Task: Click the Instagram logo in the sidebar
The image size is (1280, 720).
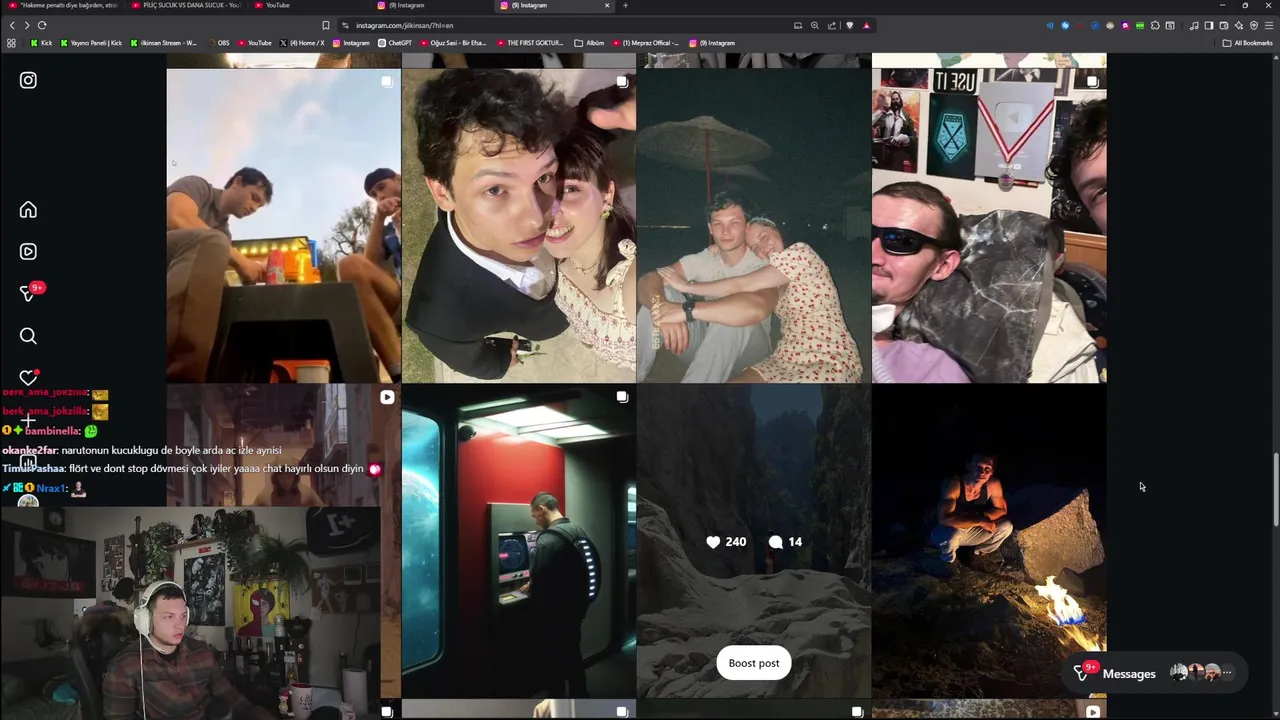Action: pyautogui.click(x=28, y=80)
